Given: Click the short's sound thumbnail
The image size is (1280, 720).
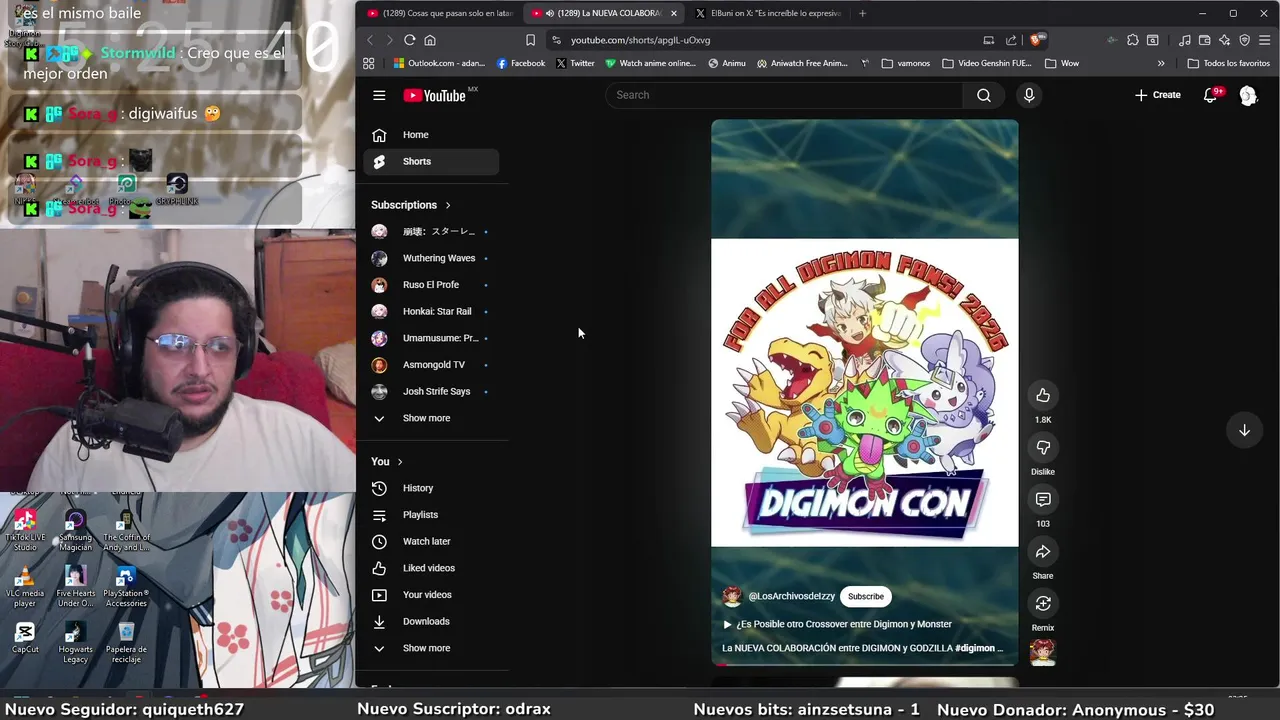Looking at the screenshot, I should coord(1043,652).
